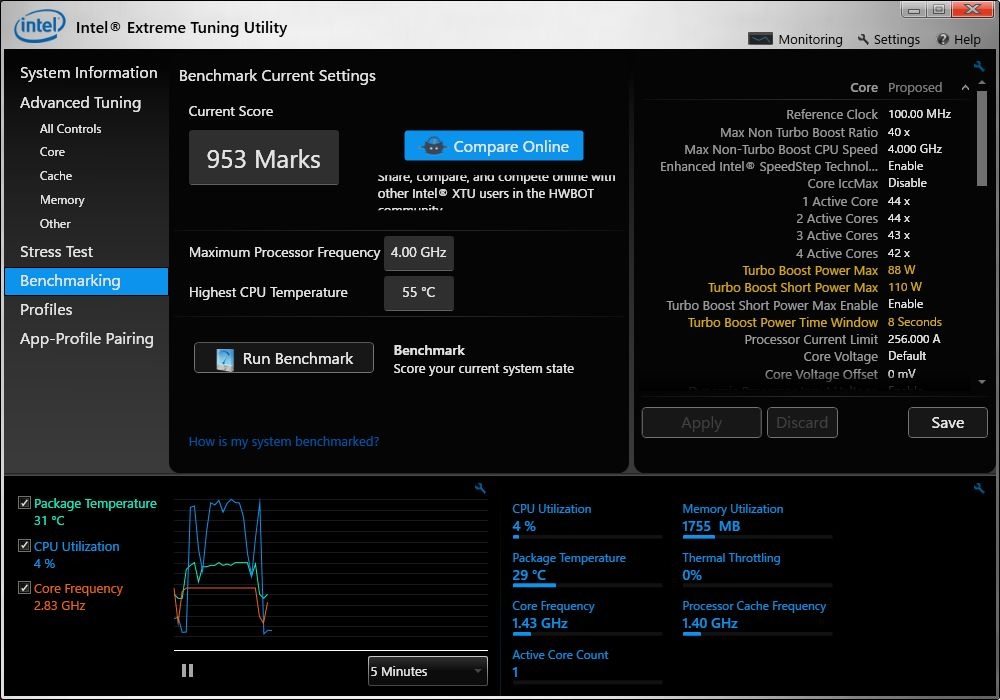Select Cache tuning page

pos(55,176)
